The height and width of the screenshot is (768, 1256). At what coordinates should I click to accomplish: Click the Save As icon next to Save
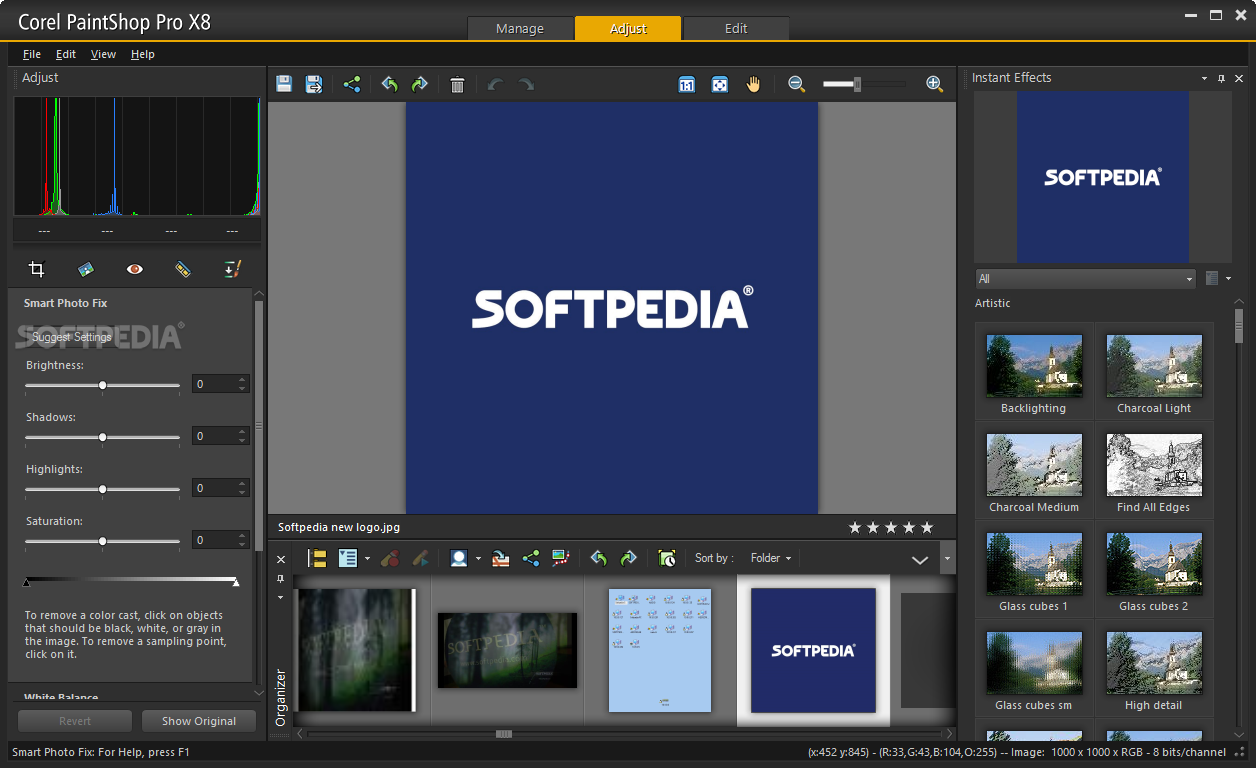click(x=314, y=85)
